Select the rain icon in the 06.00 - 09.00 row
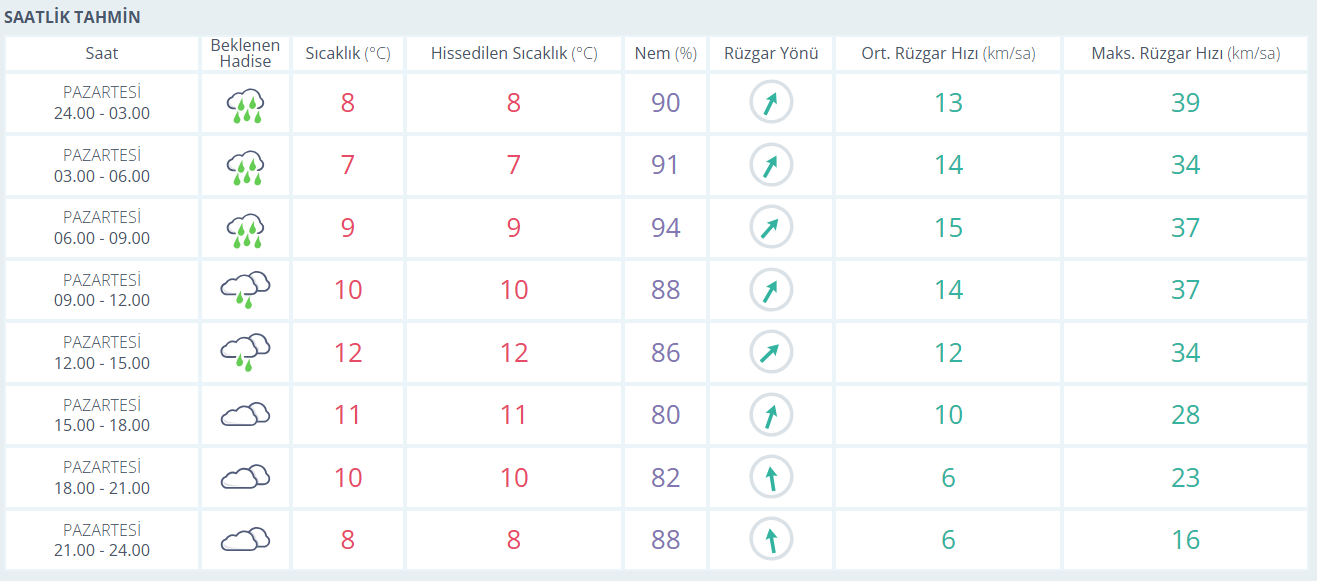1317x581 pixels. [245, 229]
